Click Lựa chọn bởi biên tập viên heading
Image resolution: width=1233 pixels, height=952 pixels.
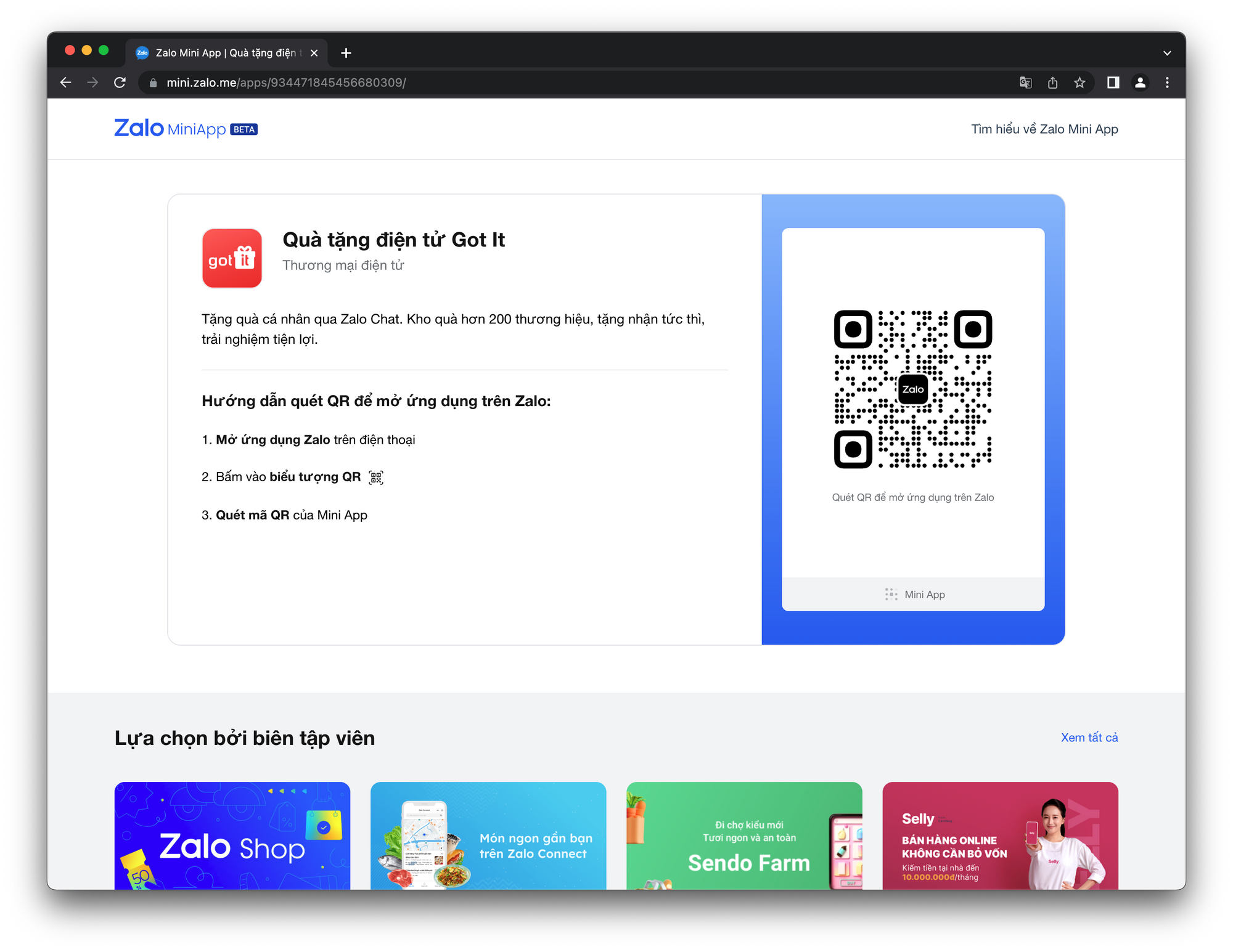click(245, 738)
